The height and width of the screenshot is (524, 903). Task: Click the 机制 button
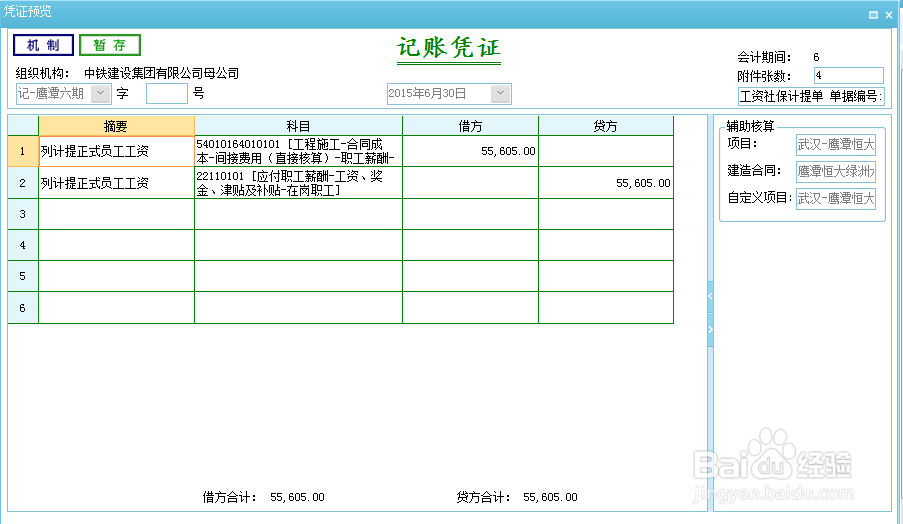tap(43, 45)
